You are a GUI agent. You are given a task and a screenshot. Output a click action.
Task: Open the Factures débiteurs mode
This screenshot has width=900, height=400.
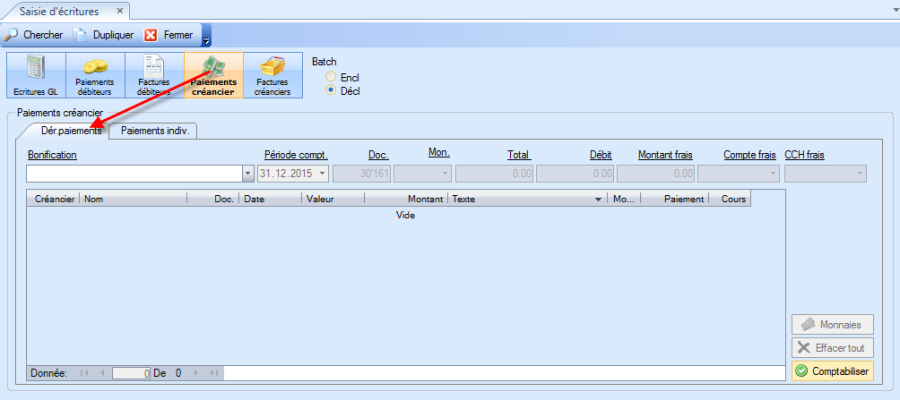point(154,75)
